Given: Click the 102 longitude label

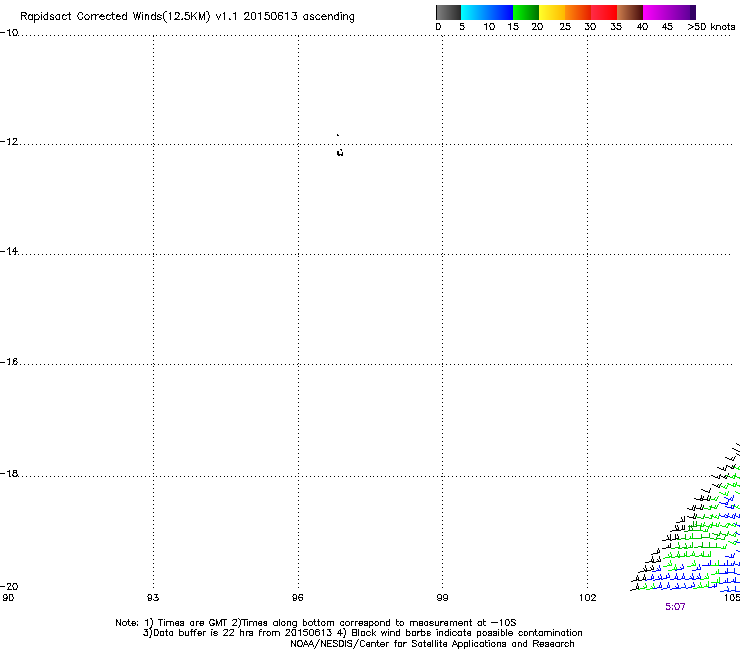Looking at the screenshot, I should click(588, 598).
